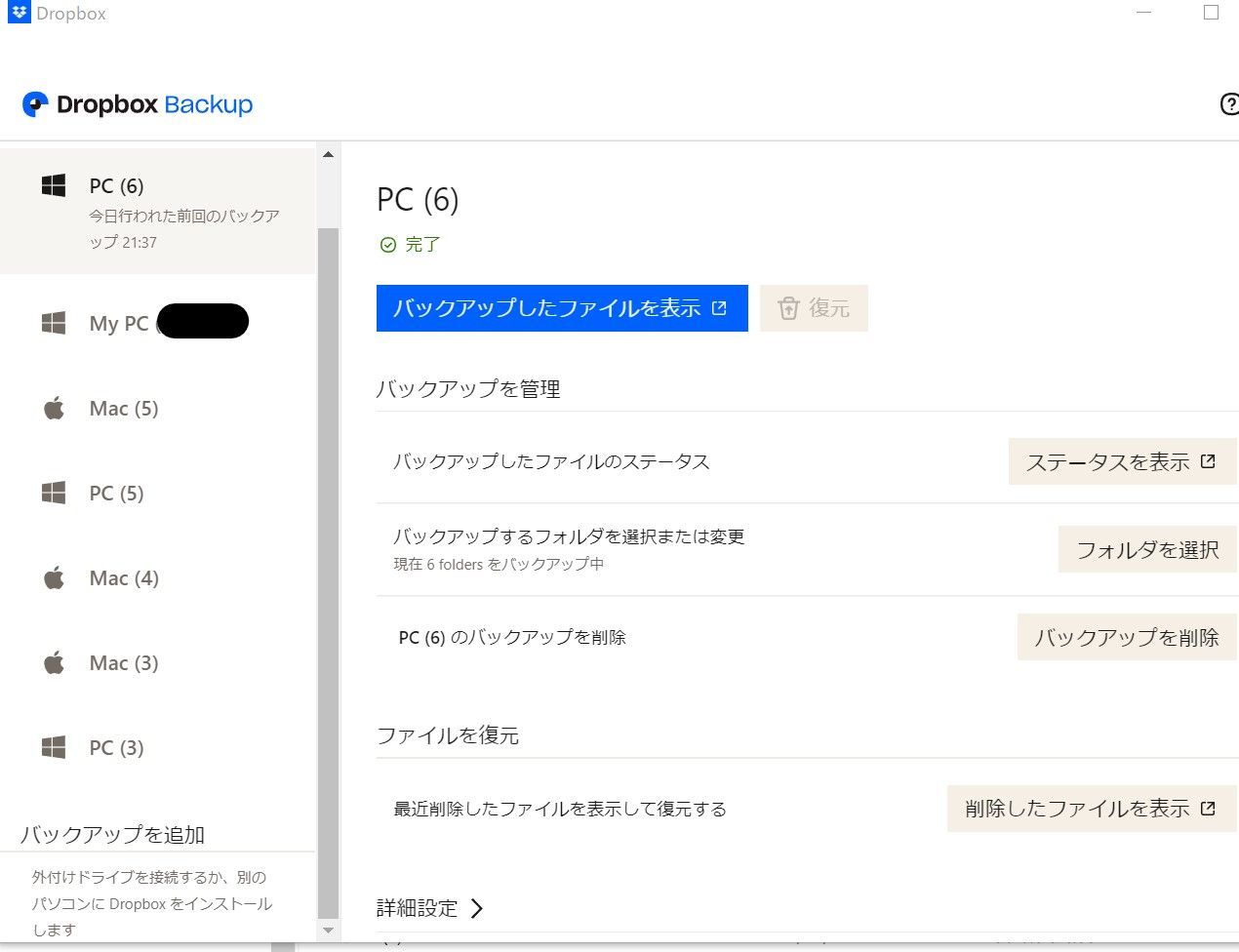Switch to the Mac (3) backup entry
1239x952 pixels.
point(124,662)
